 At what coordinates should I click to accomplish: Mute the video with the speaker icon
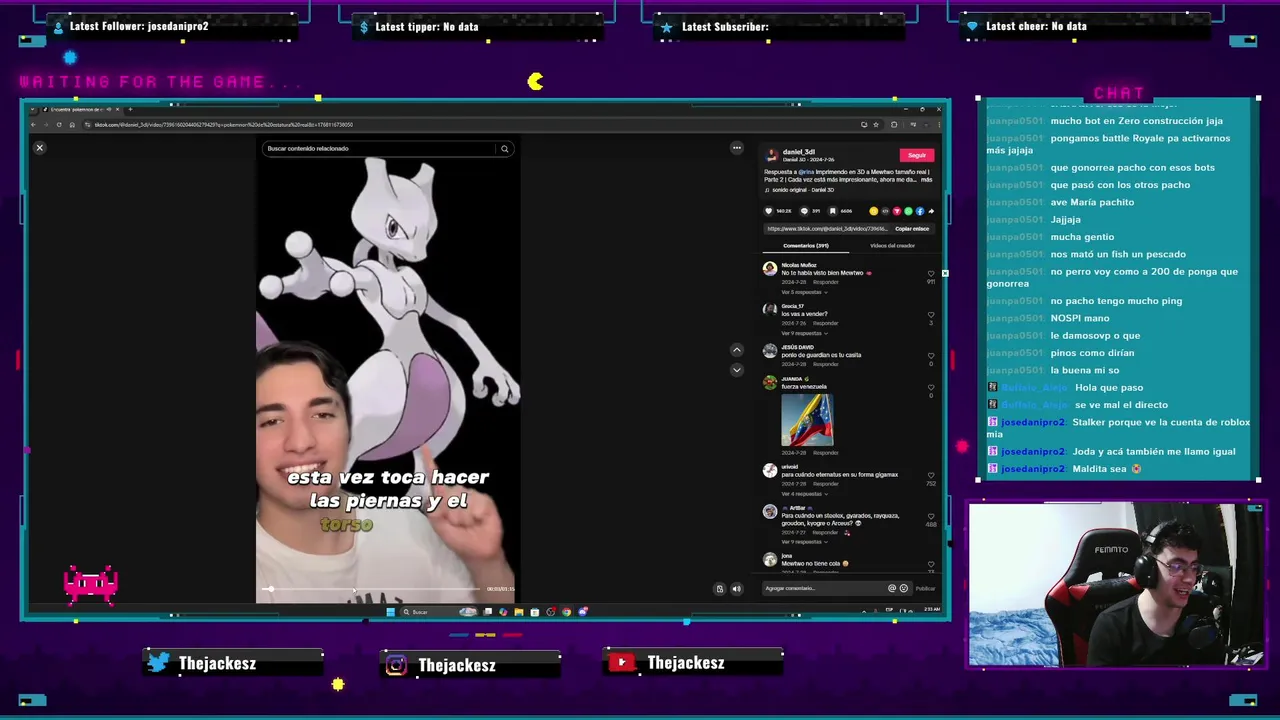click(736, 589)
